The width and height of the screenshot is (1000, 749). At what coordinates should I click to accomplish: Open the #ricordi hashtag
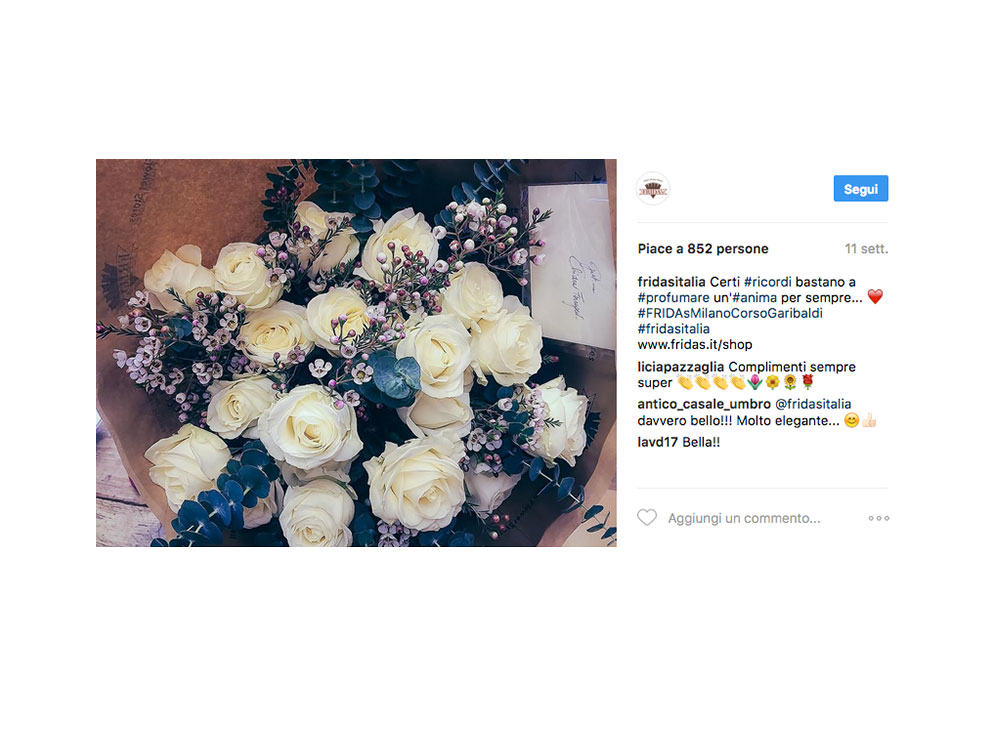pyautogui.click(x=767, y=282)
